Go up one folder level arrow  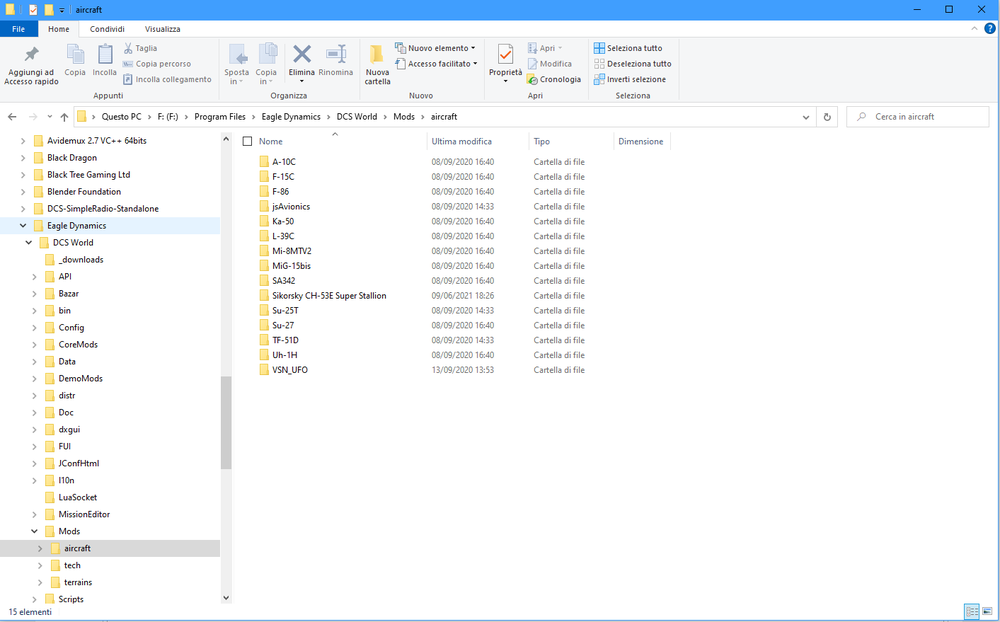point(64,117)
